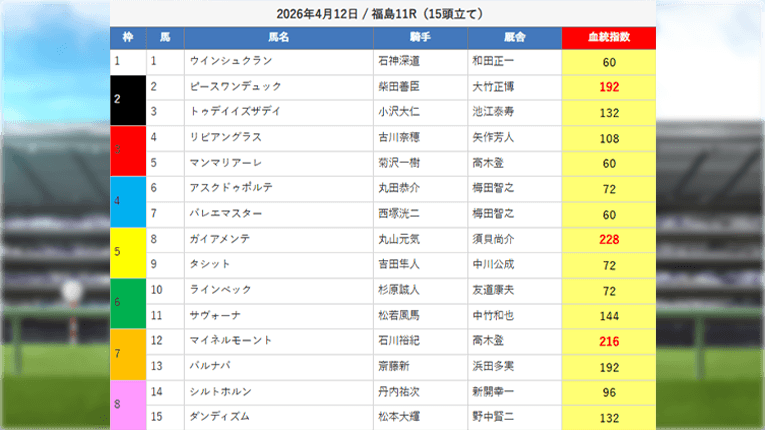Screen dimensions: 765x430
Task: Select horse name タシット
Action: pos(210,264)
